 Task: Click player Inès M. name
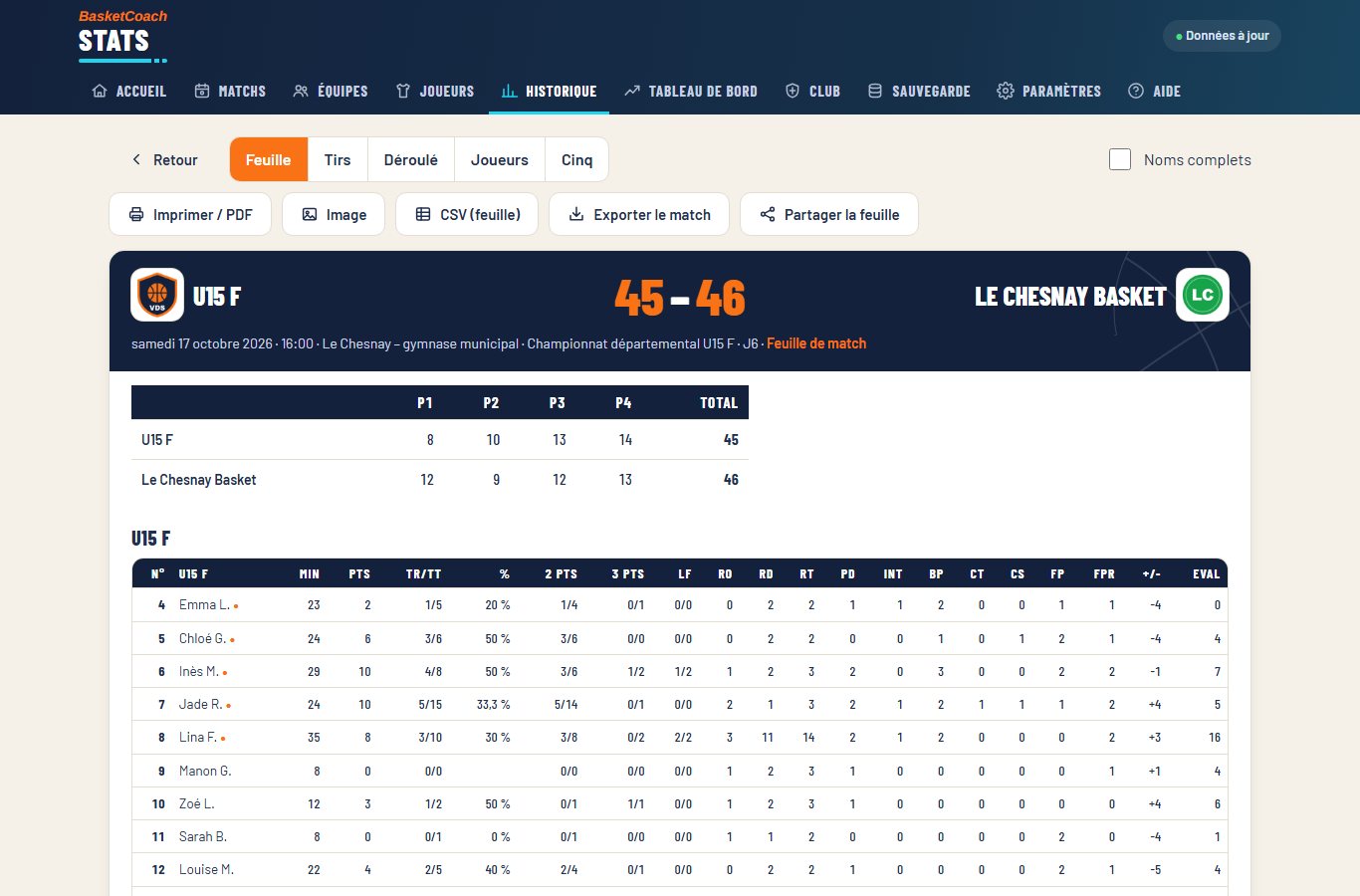[199, 671]
